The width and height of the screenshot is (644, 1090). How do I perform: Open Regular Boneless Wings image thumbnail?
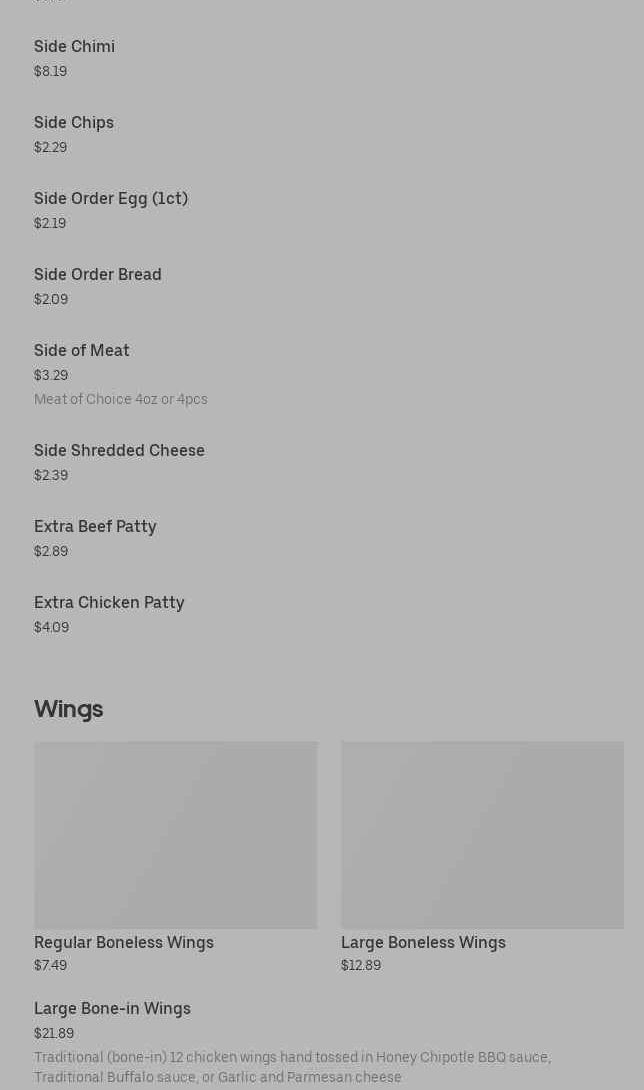tap(175, 834)
